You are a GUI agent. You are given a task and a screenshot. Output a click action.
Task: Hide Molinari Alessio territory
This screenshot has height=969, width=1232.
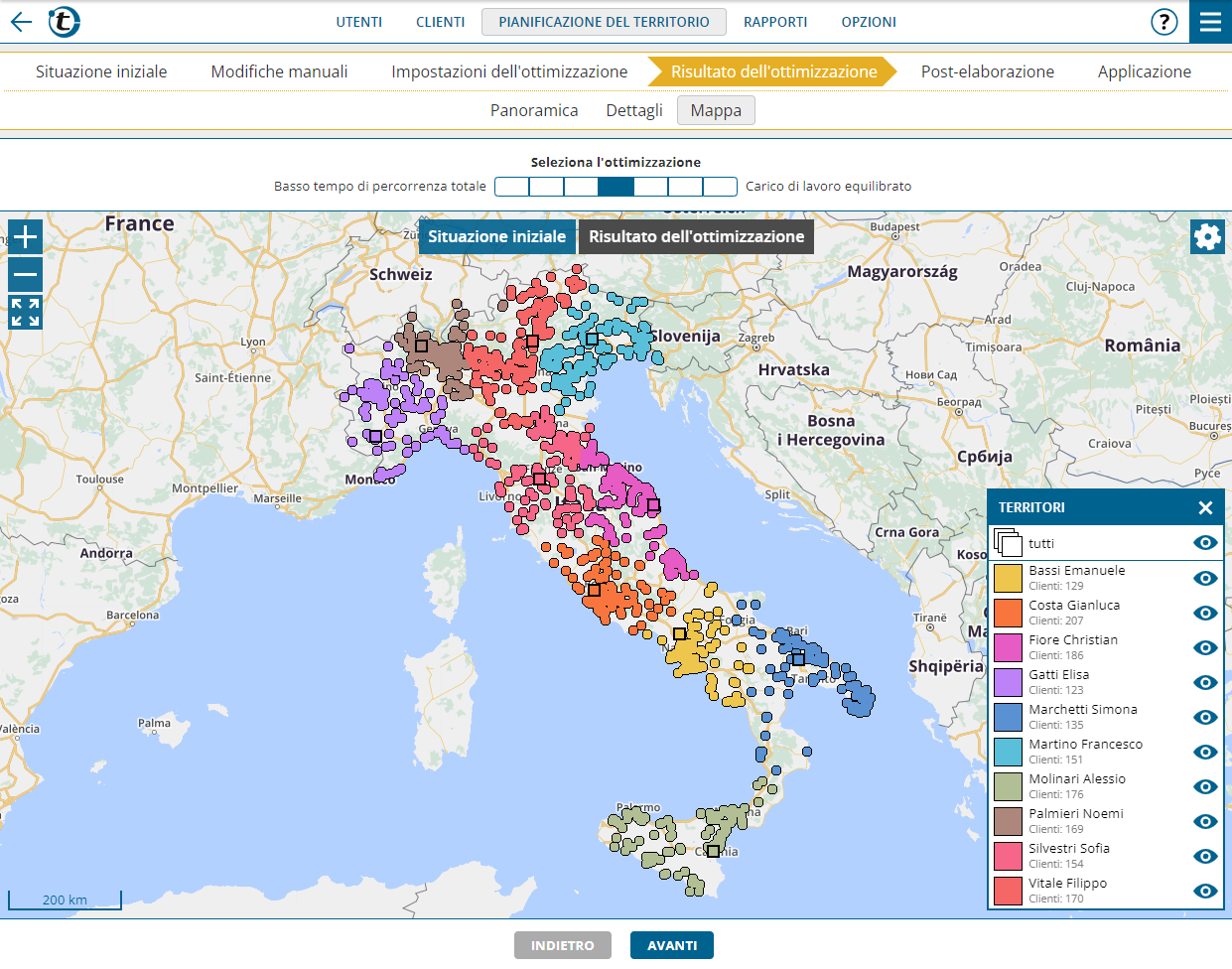[1205, 786]
